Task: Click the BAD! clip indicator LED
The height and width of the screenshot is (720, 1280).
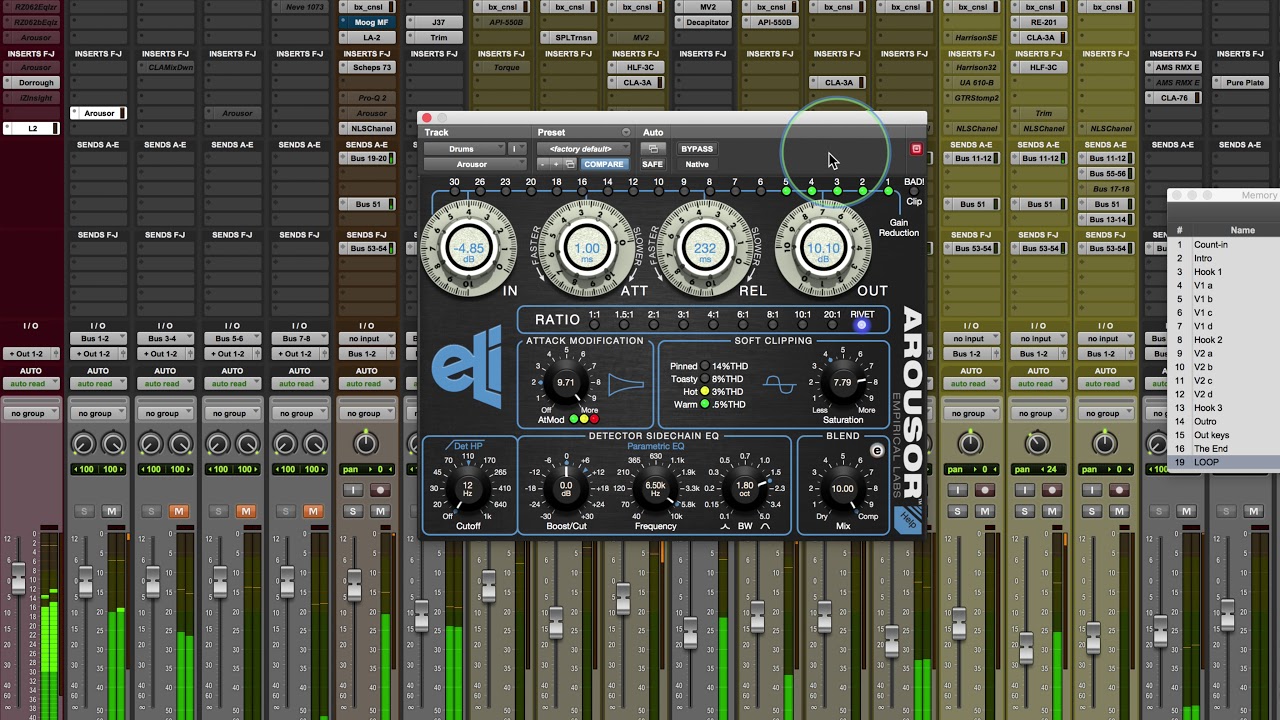Action: point(913,192)
